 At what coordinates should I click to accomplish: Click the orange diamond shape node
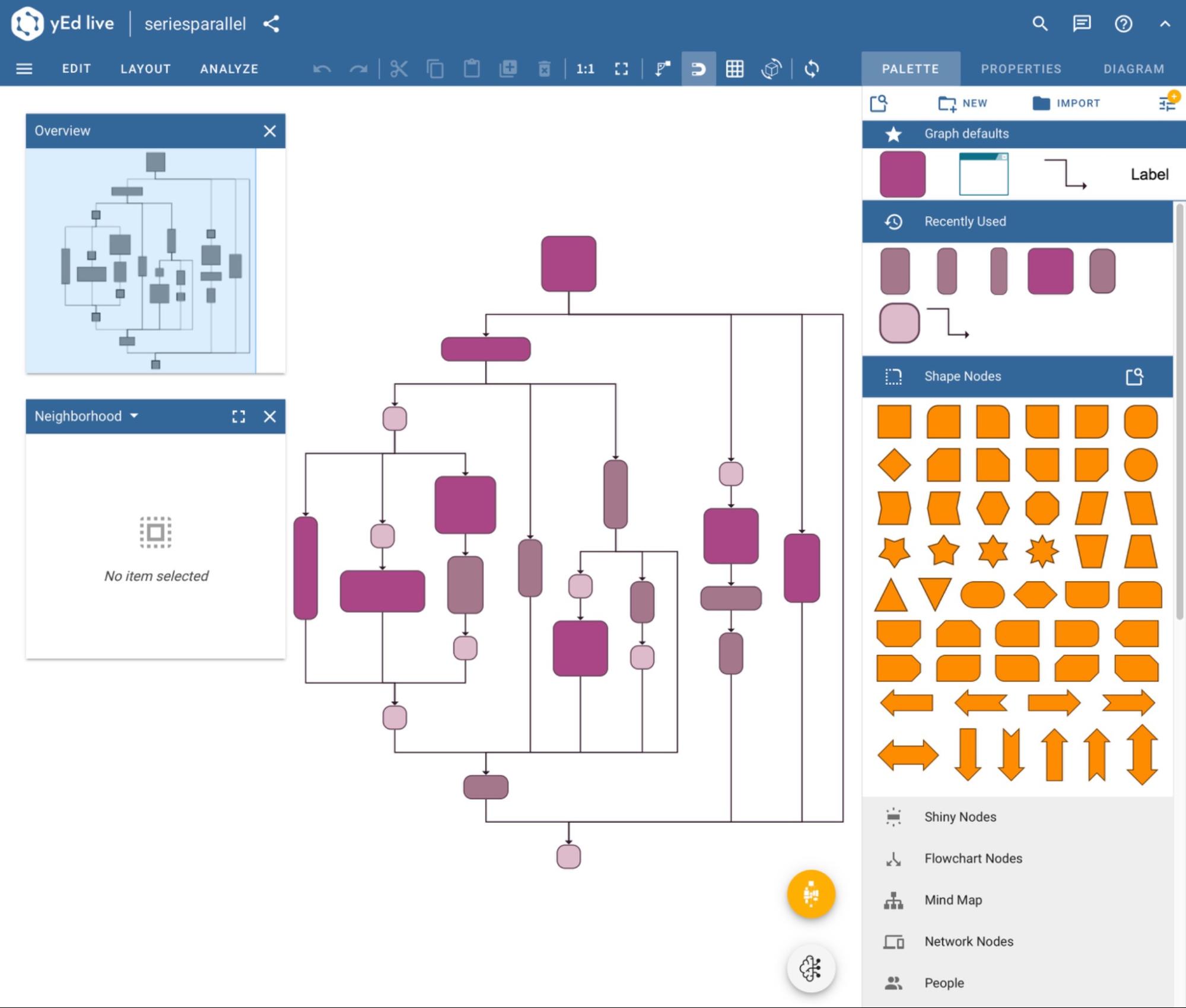[894, 464]
